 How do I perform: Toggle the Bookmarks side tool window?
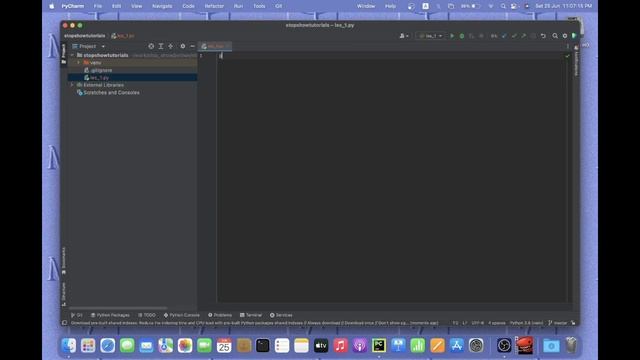click(x=64, y=260)
